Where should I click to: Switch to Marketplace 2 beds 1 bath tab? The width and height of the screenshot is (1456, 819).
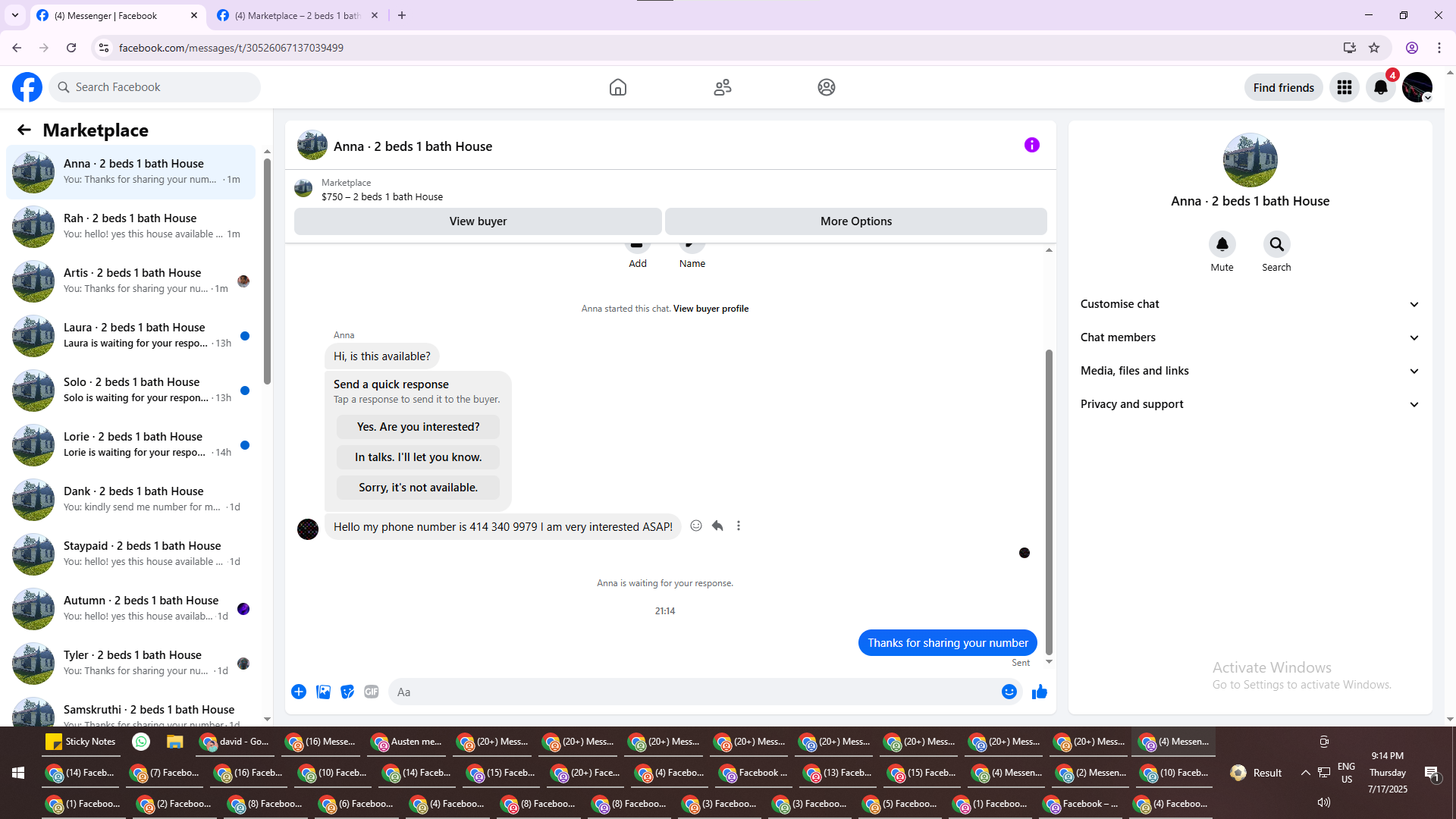pos(298,15)
